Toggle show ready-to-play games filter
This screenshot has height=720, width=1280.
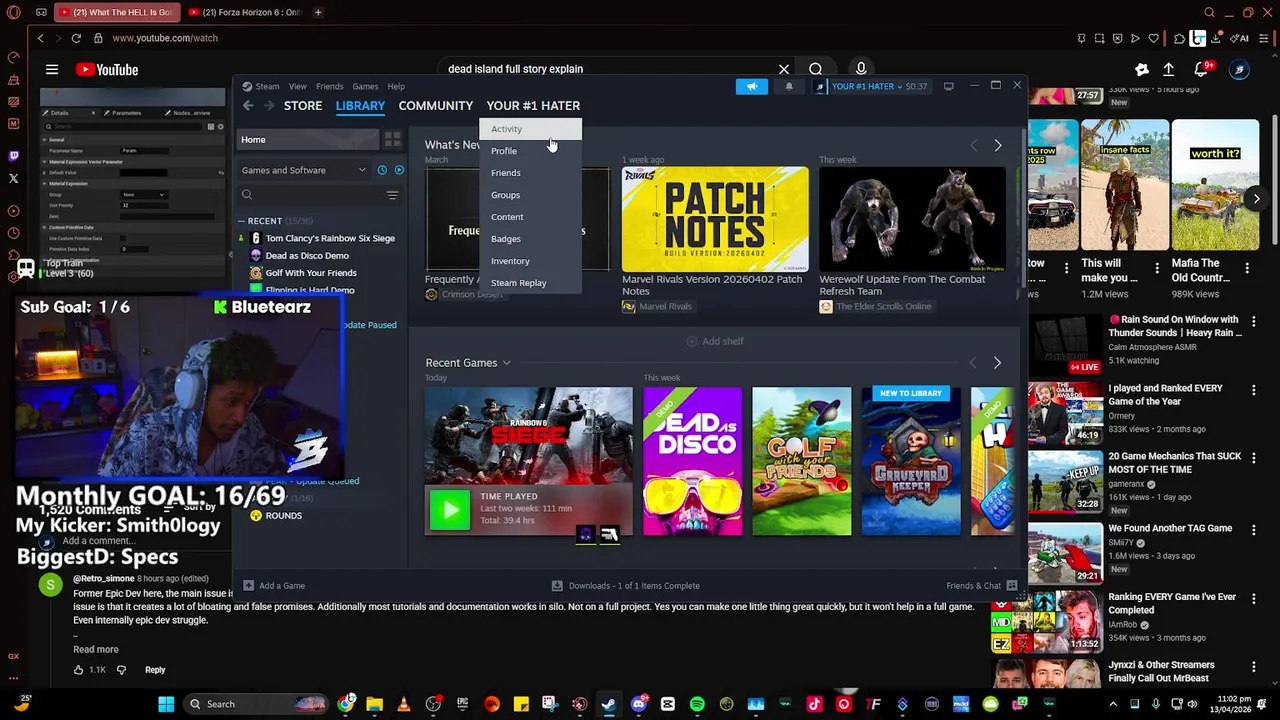[x=399, y=170]
